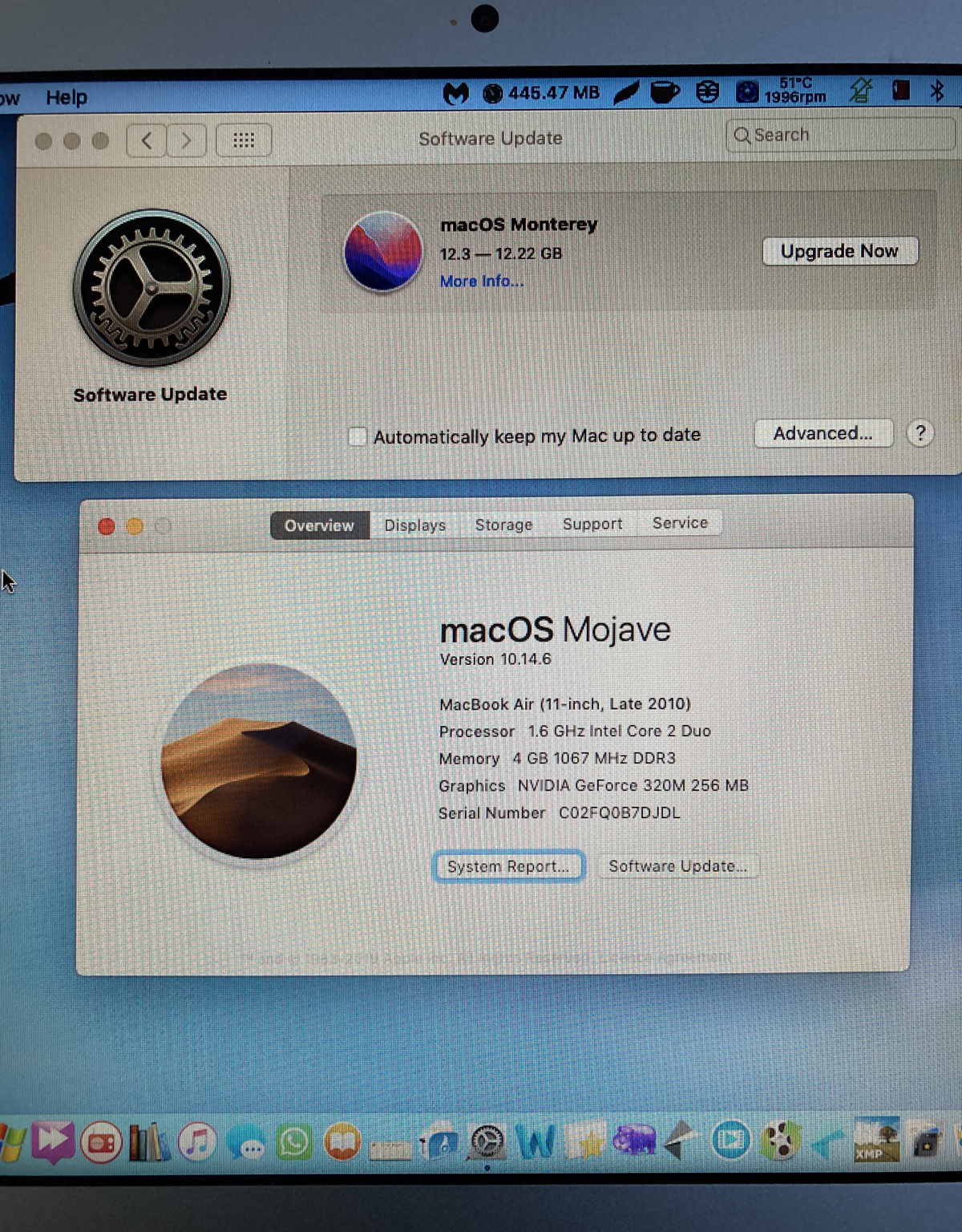Screen dimensions: 962x1232
Task: Click the question mark help button
Action: coord(920,433)
